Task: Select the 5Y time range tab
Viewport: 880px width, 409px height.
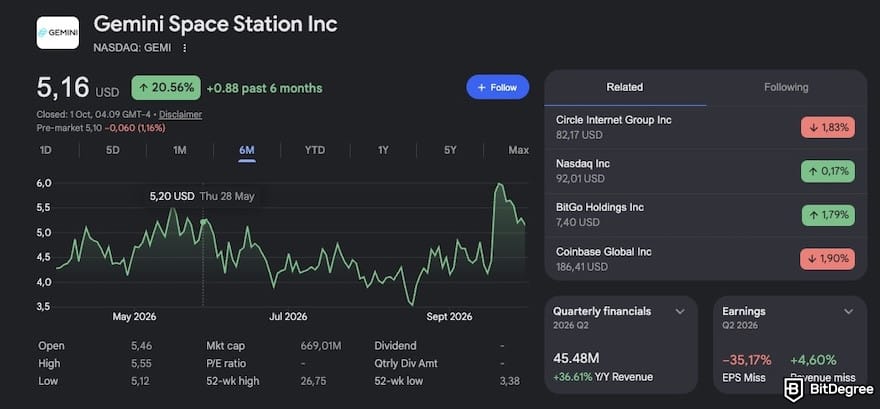Action: [x=450, y=150]
